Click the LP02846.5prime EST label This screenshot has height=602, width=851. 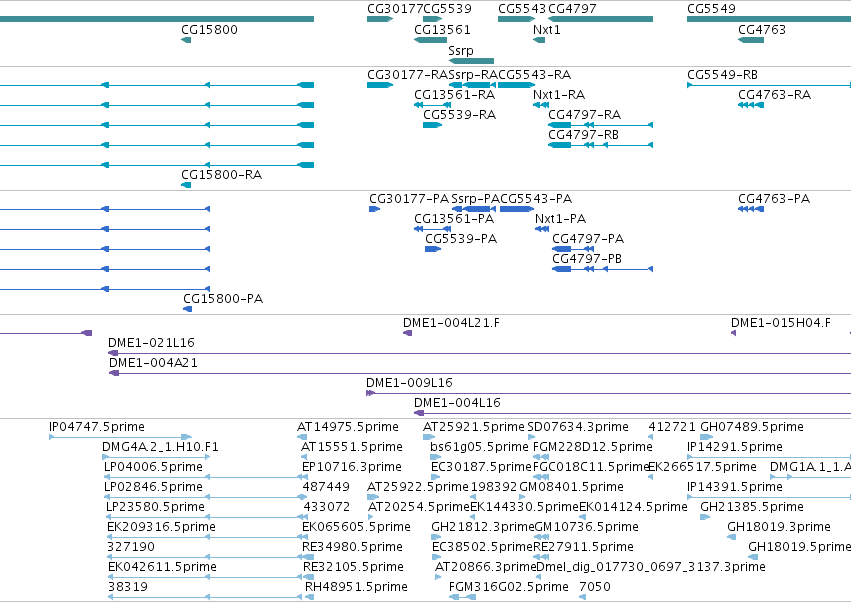click(x=153, y=487)
